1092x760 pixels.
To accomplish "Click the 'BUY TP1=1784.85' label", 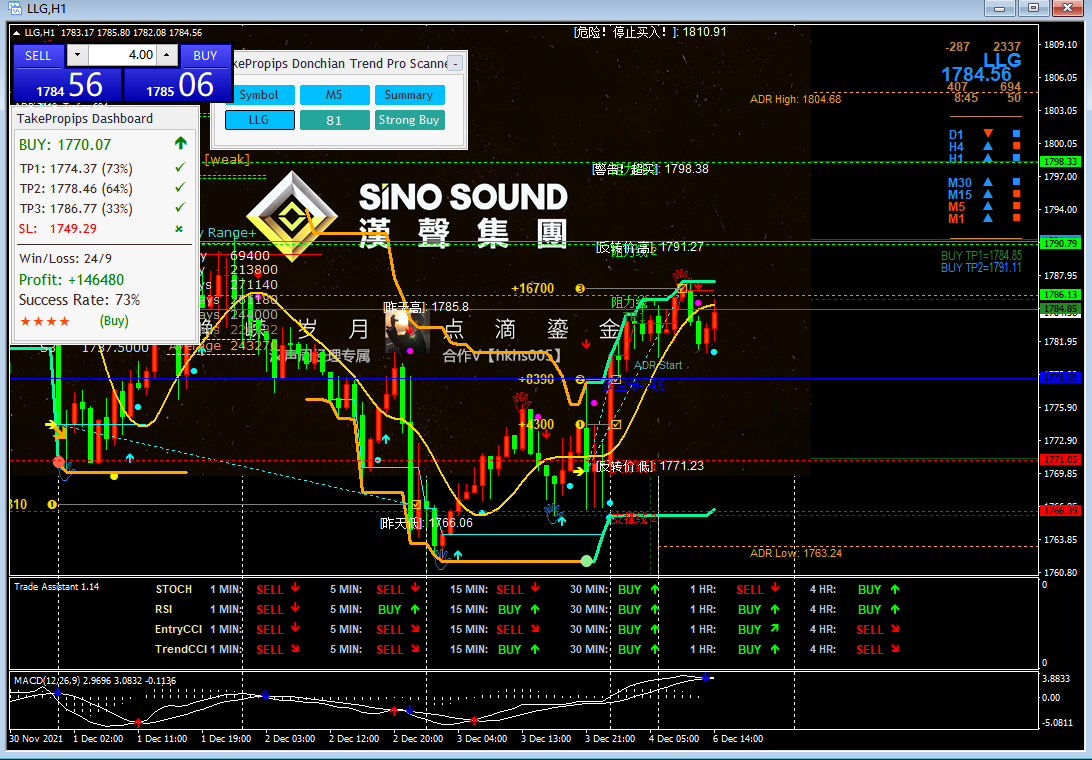I will [x=981, y=256].
